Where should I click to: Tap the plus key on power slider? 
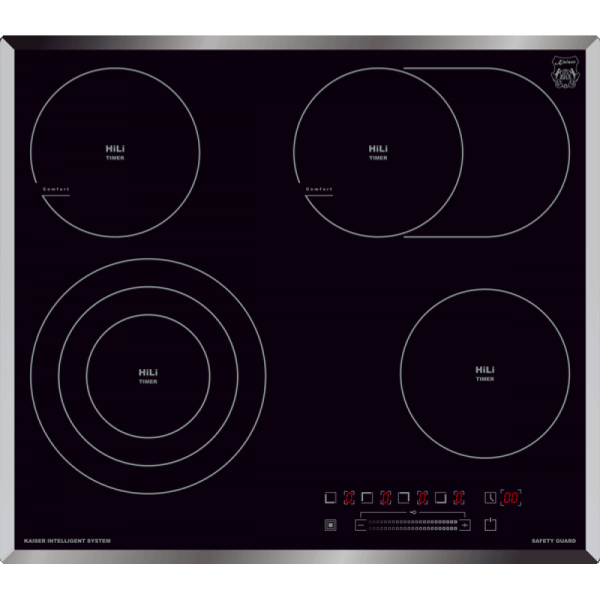pos(465,525)
